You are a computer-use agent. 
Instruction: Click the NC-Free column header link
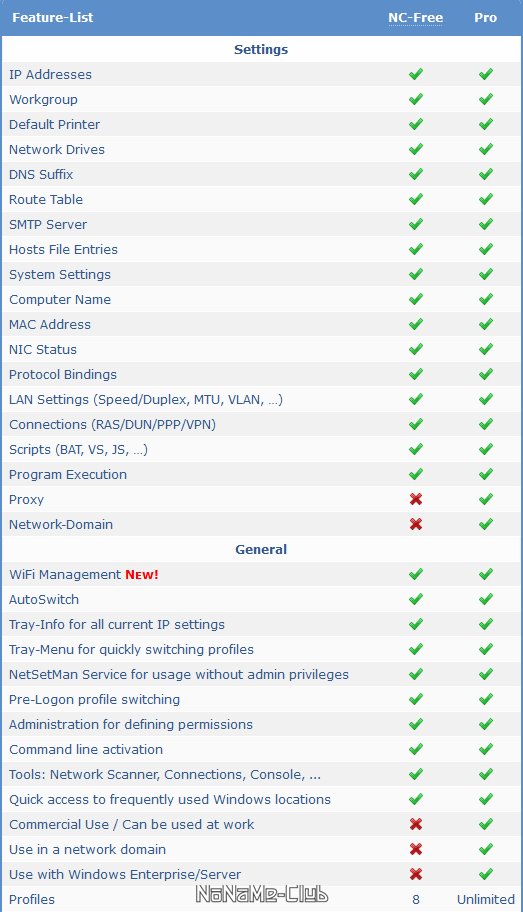click(x=415, y=17)
